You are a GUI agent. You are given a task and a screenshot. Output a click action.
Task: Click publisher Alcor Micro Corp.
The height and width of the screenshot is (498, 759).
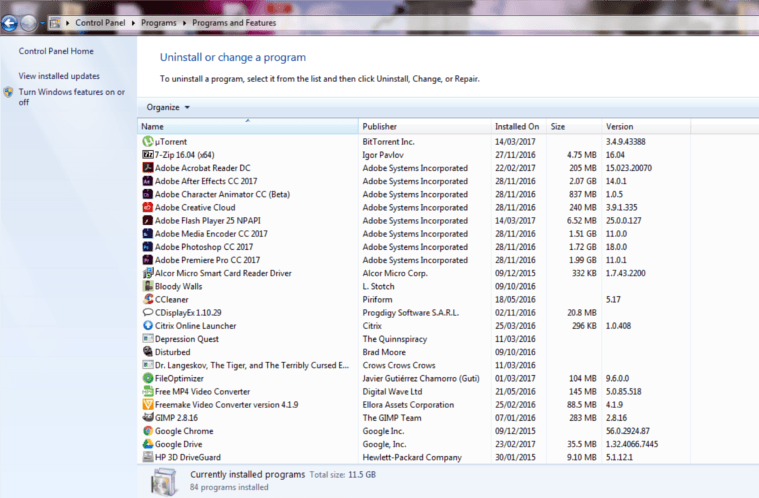395,272
